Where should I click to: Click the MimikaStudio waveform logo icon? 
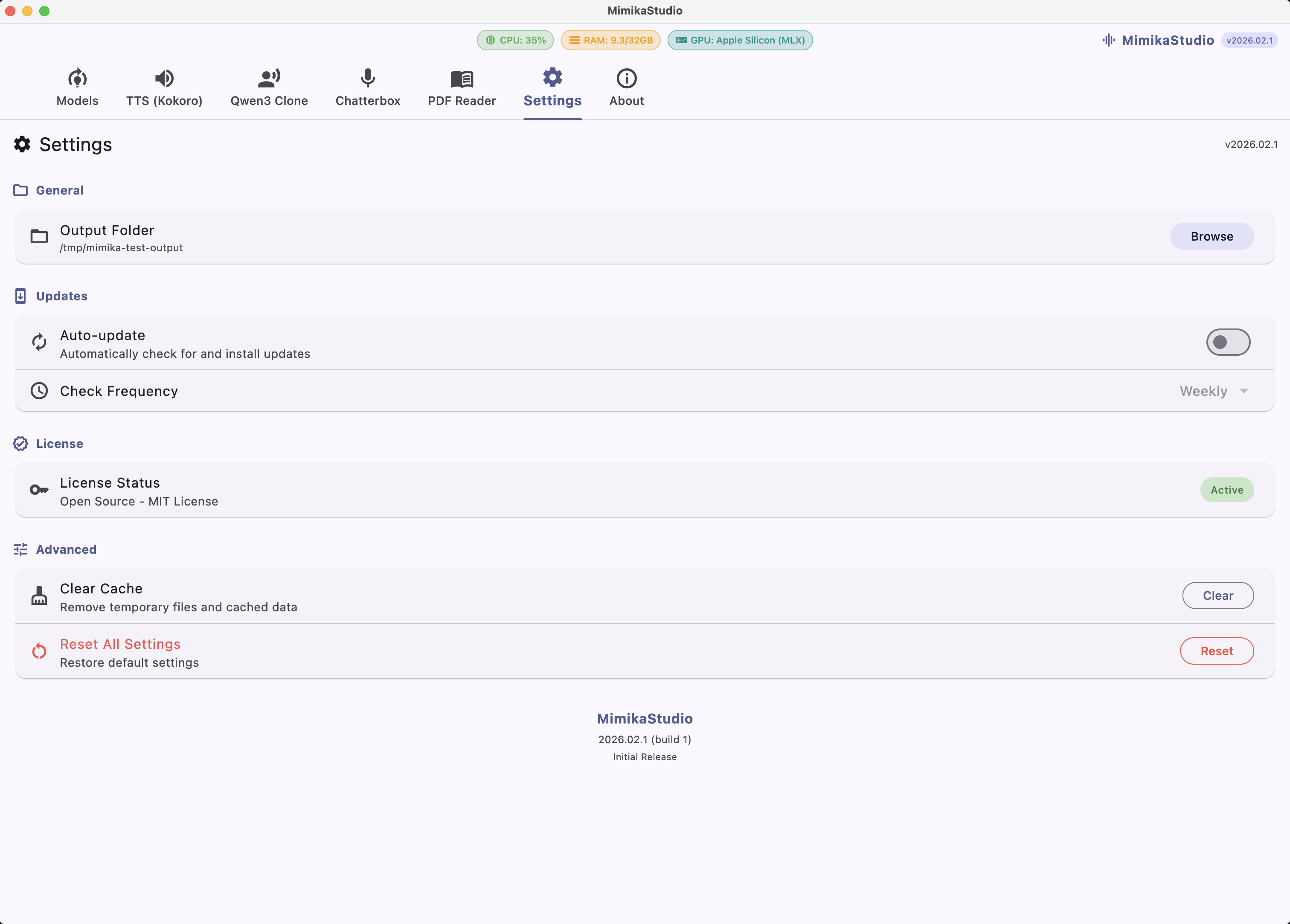[x=1109, y=40]
